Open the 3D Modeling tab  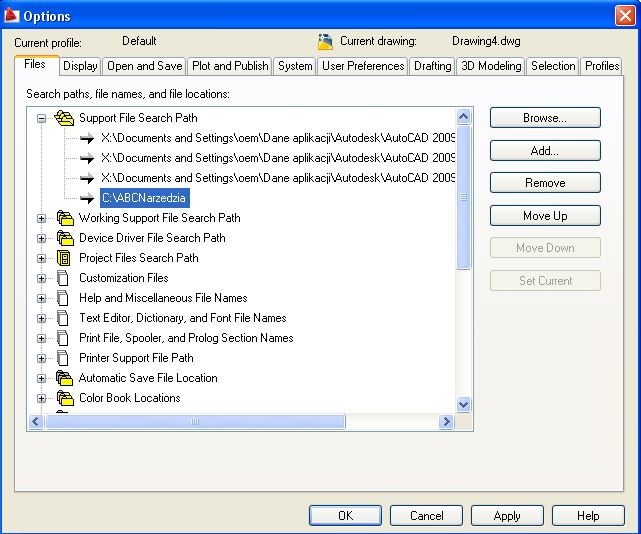[490, 66]
